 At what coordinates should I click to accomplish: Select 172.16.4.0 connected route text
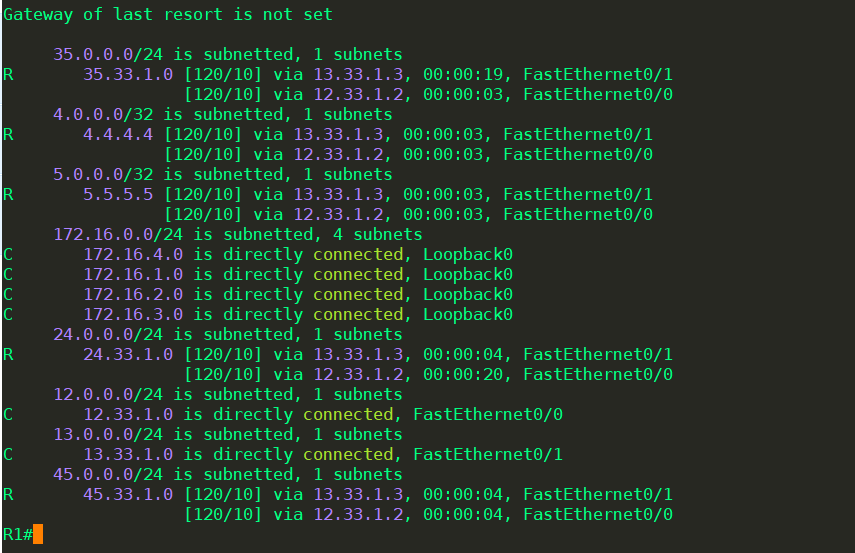coord(298,254)
